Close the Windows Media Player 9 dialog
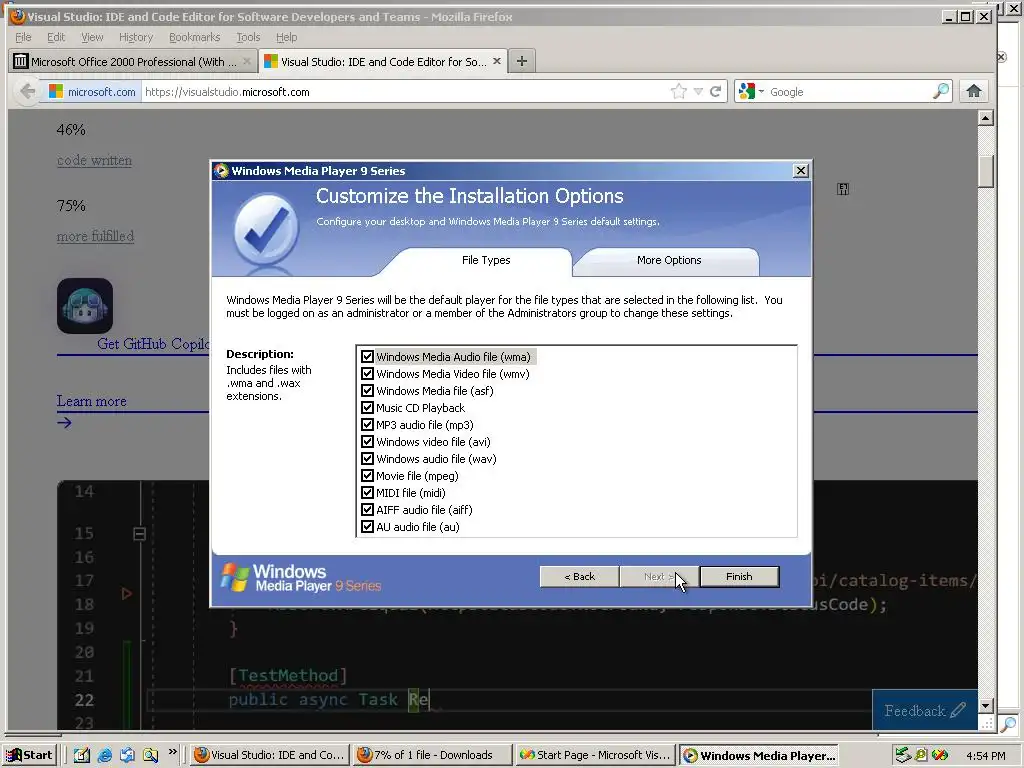This screenshot has width=1024, height=768. (801, 170)
